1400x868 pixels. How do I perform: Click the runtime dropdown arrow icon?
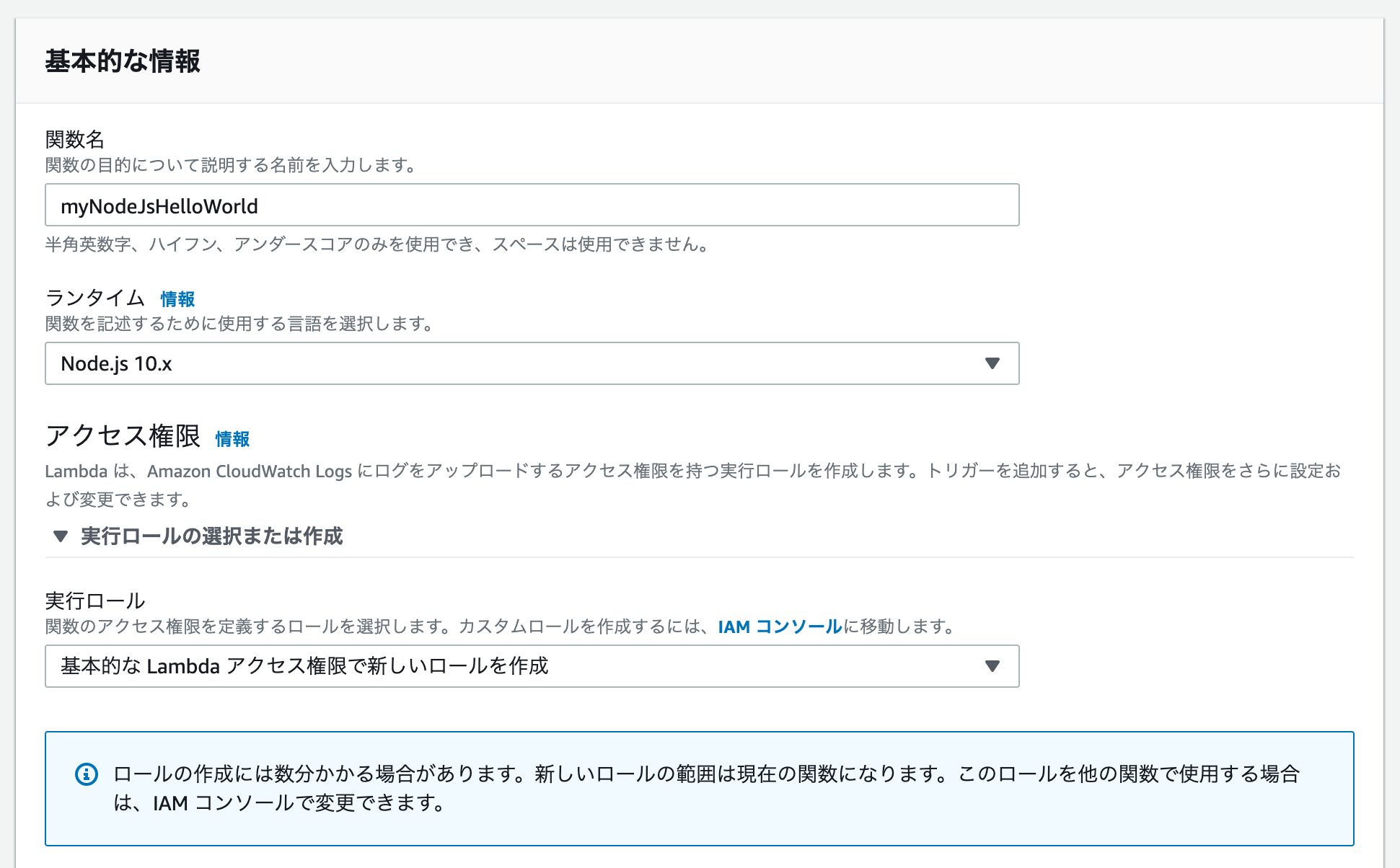coord(992,363)
